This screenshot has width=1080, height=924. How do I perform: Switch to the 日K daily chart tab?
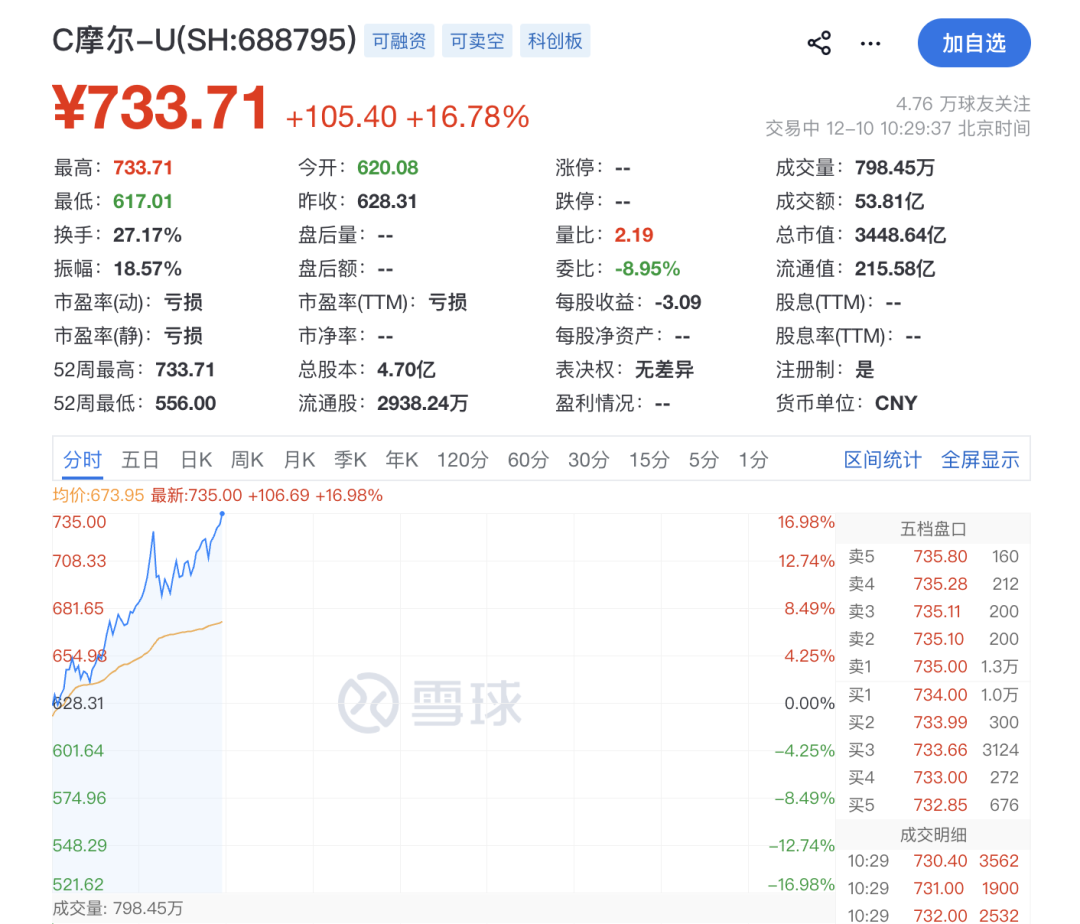[195, 459]
